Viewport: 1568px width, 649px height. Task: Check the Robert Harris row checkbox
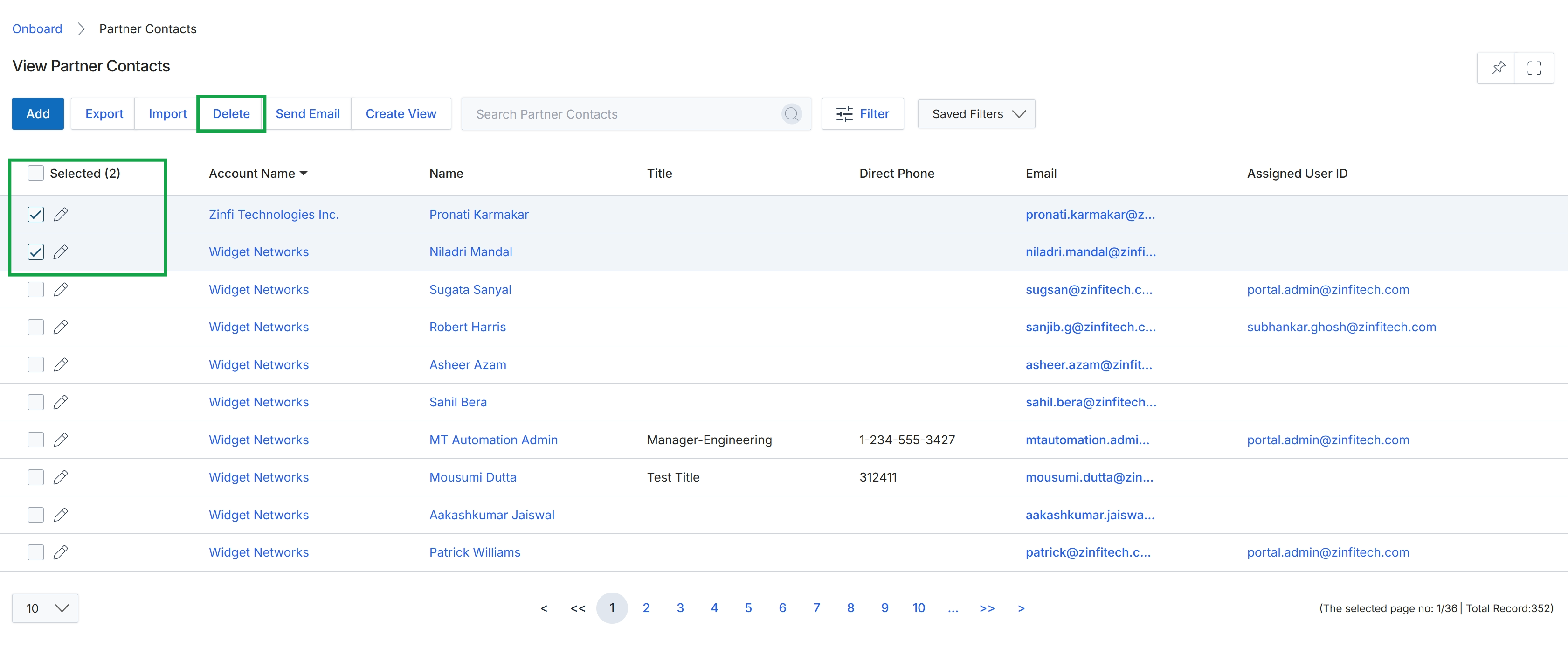click(x=36, y=327)
